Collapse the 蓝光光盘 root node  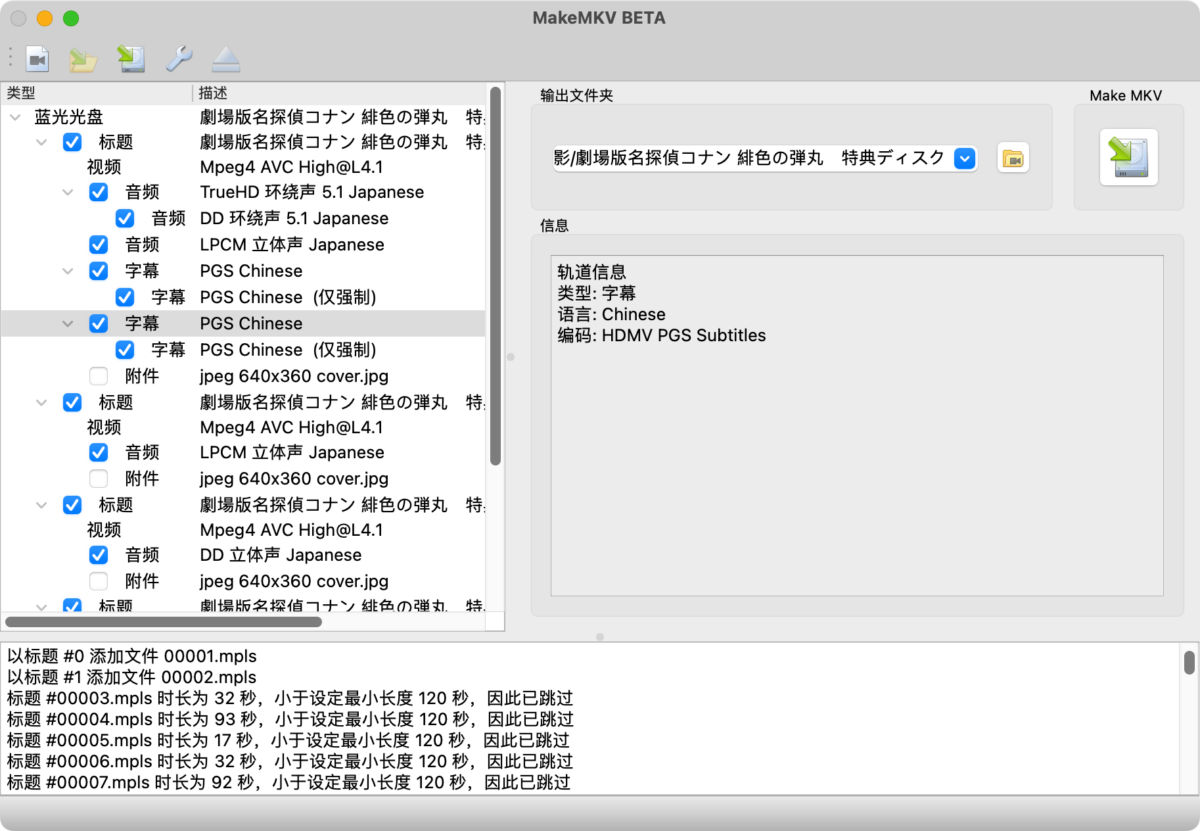[x=15, y=117]
